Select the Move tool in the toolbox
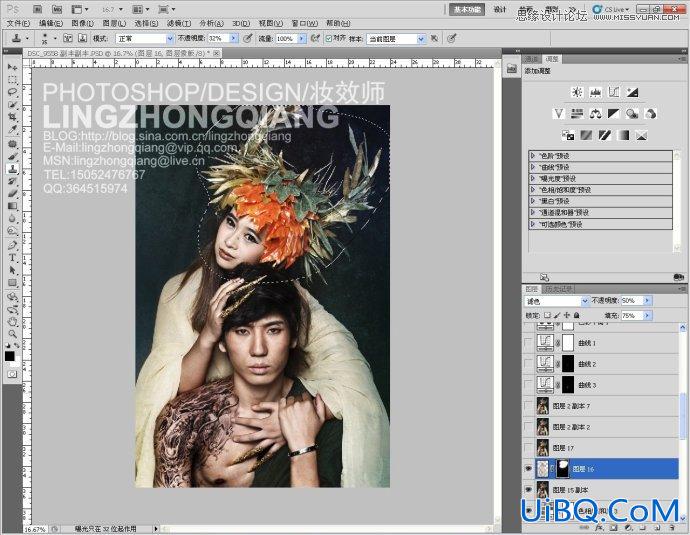Screen dimensions: 690x535 pyautogui.click(x=12, y=67)
